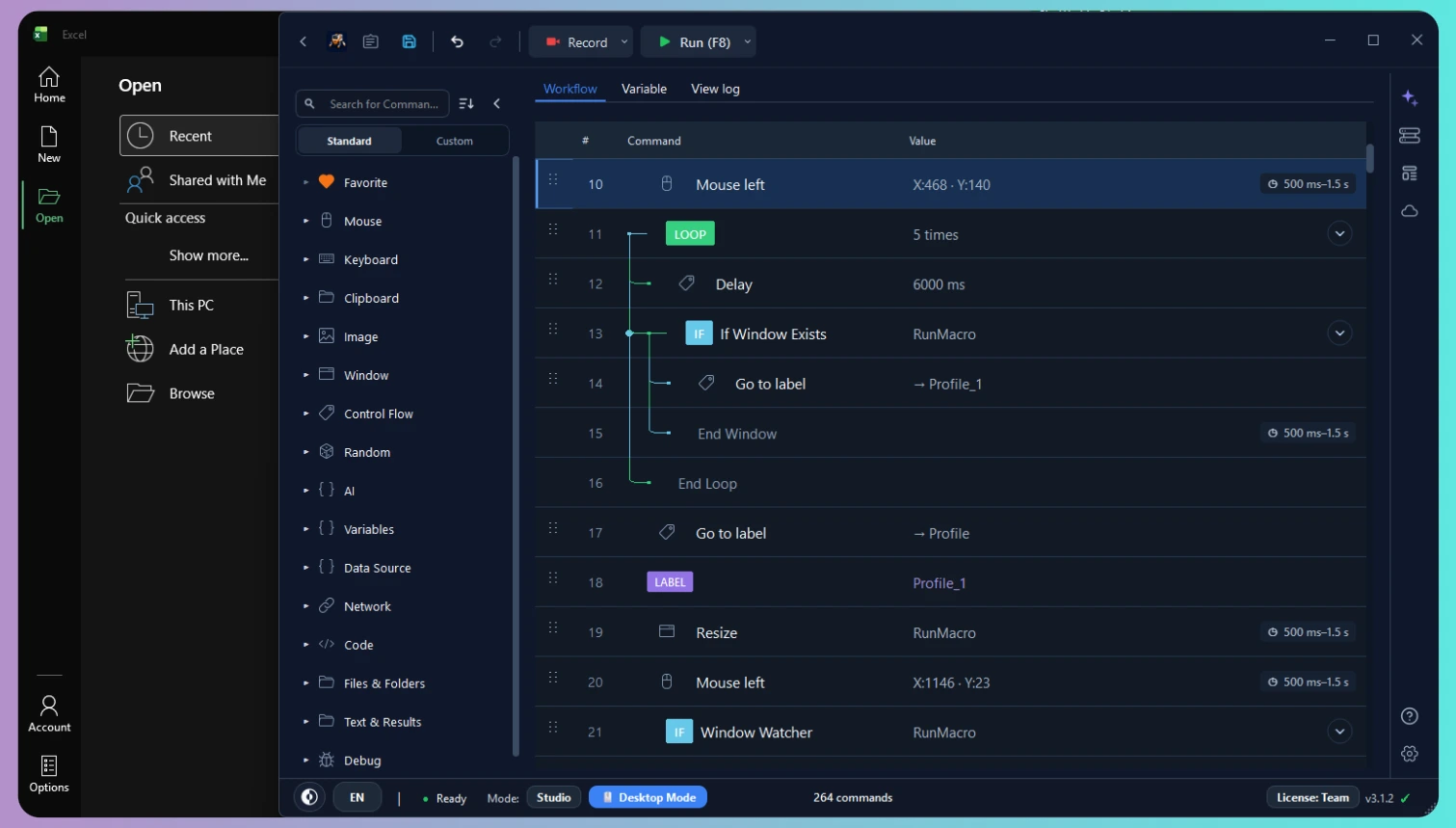Open the Run (F8) dropdown arrow
1456x828 pixels.
(x=748, y=41)
